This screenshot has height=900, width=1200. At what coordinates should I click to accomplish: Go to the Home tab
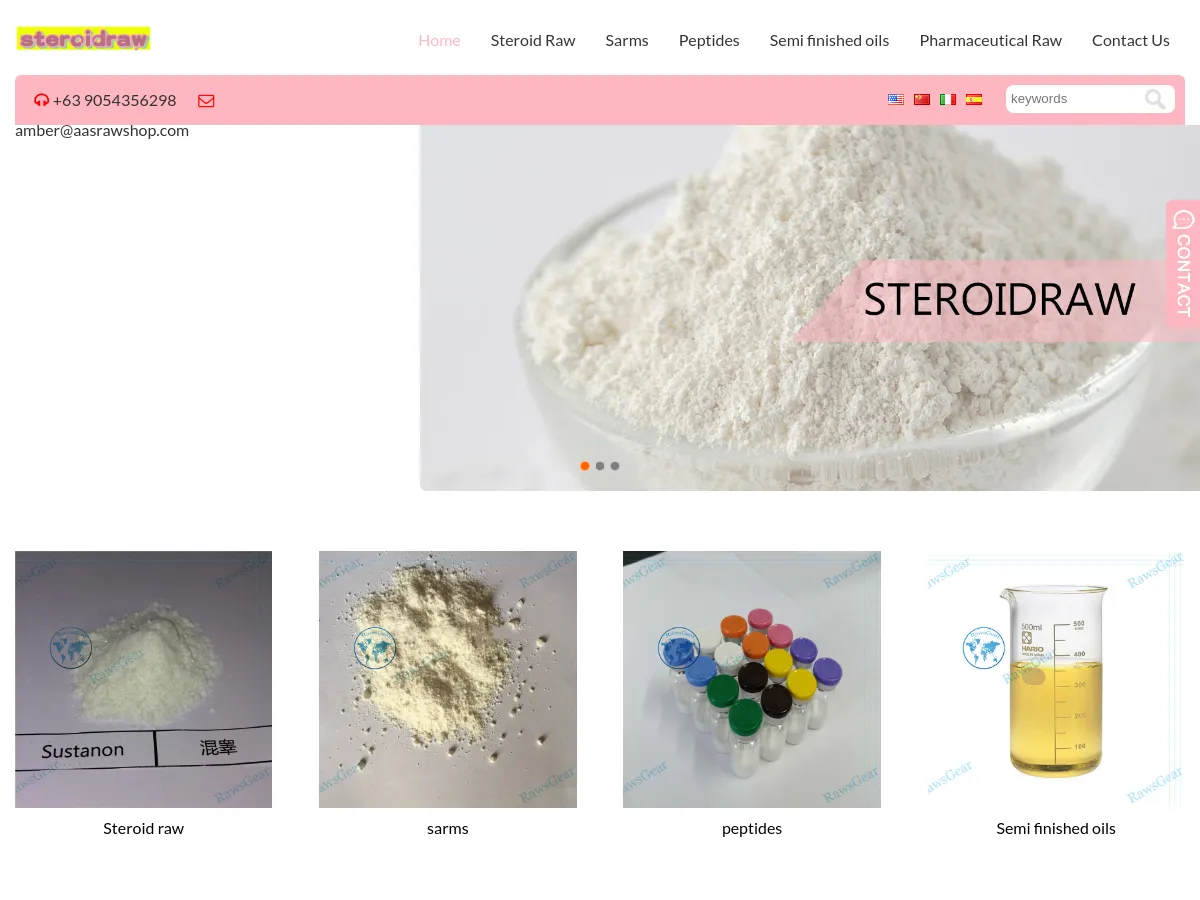439,40
